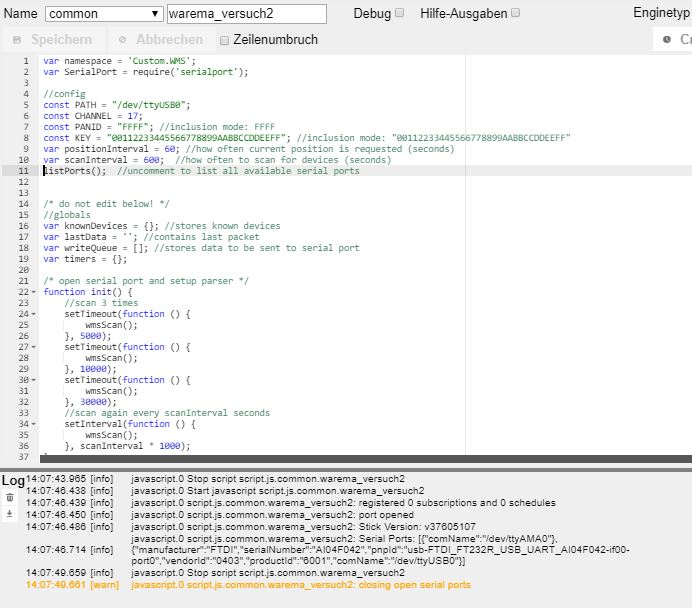Download the log with the arrow icon
692x608 pixels.
[x=10, y=514]
